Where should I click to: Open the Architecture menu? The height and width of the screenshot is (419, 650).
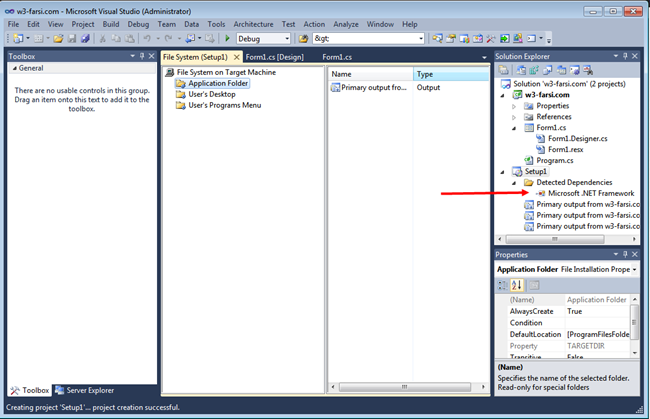tap(253, 24)
